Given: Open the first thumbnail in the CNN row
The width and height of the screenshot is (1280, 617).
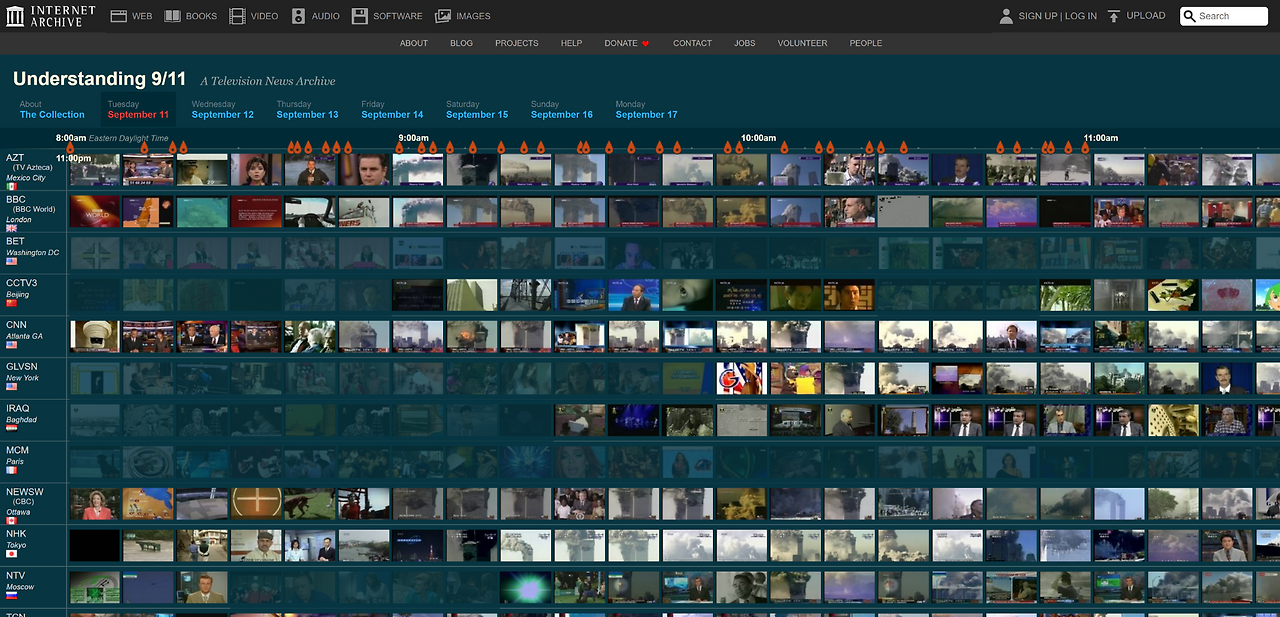Looking at the screenshot, I should tap(95, 336).
